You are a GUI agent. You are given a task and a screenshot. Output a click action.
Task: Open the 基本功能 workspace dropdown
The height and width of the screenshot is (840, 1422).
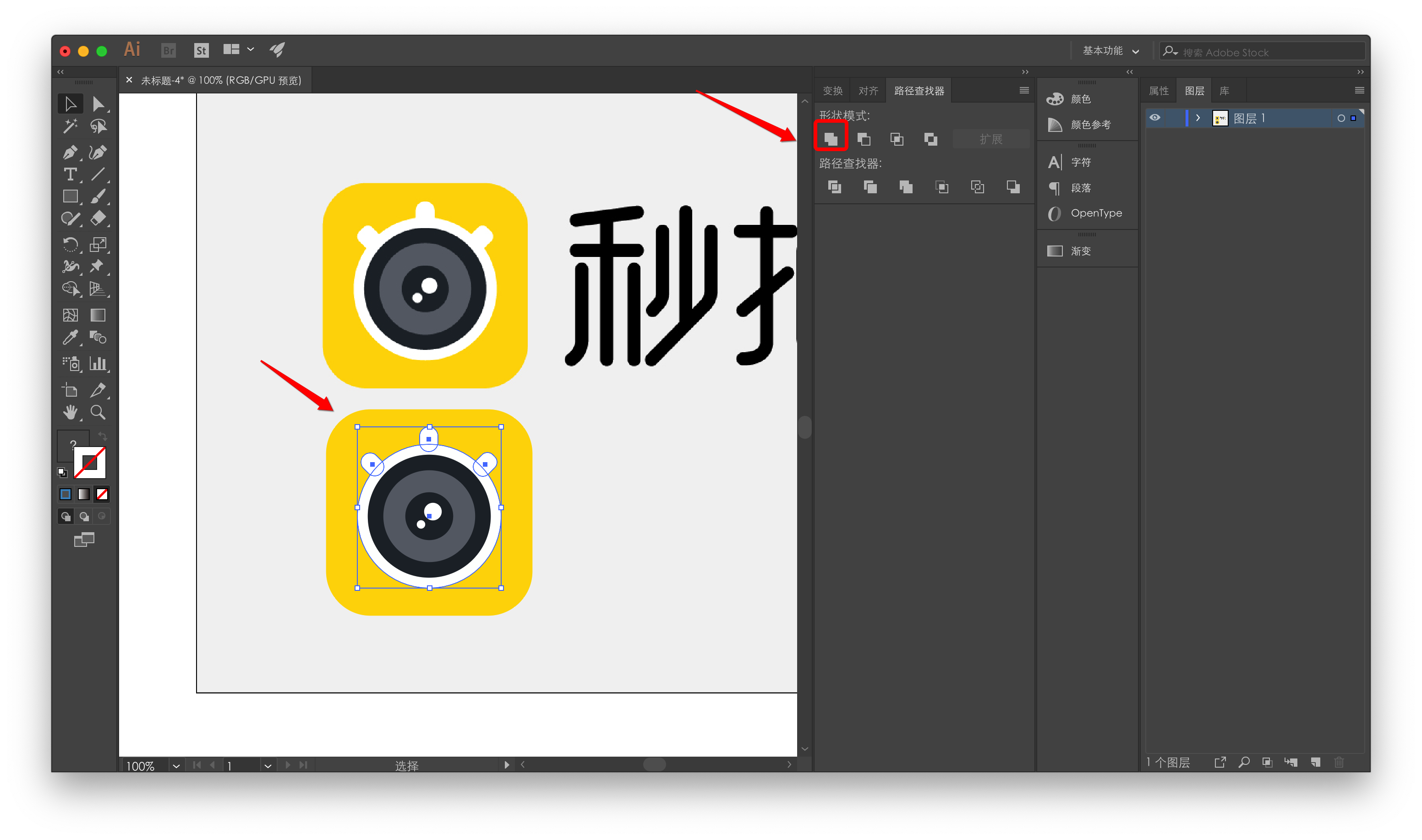pyautogui.click(x=1110, y=51)
